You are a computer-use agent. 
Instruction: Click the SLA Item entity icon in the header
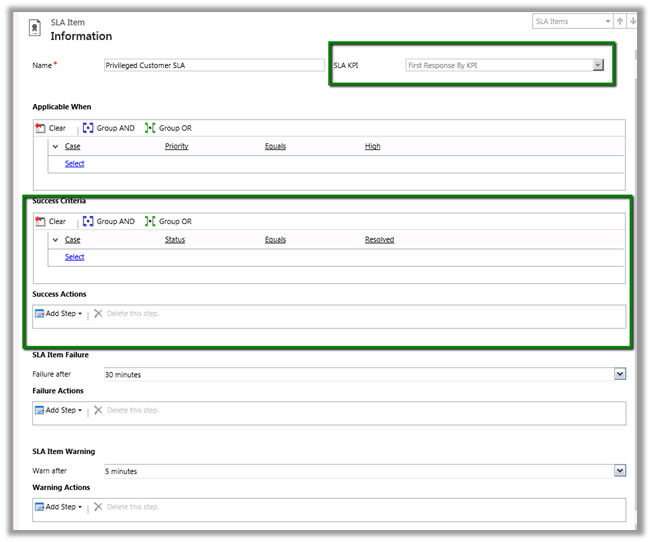35,28
